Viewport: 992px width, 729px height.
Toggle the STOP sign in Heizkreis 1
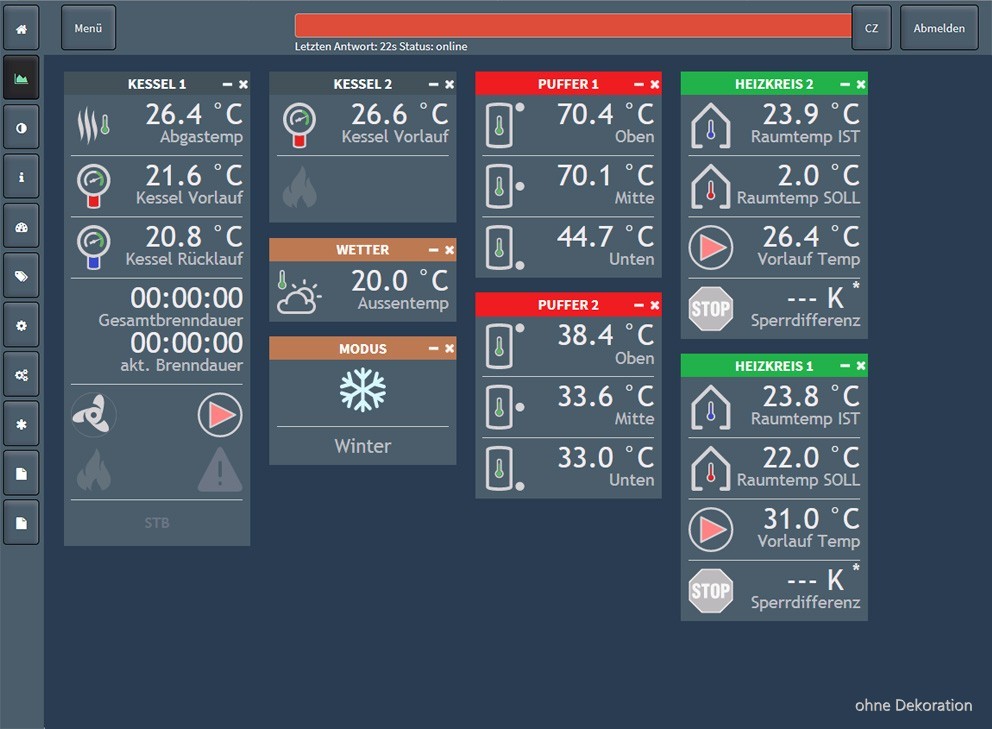coord(711,591)
